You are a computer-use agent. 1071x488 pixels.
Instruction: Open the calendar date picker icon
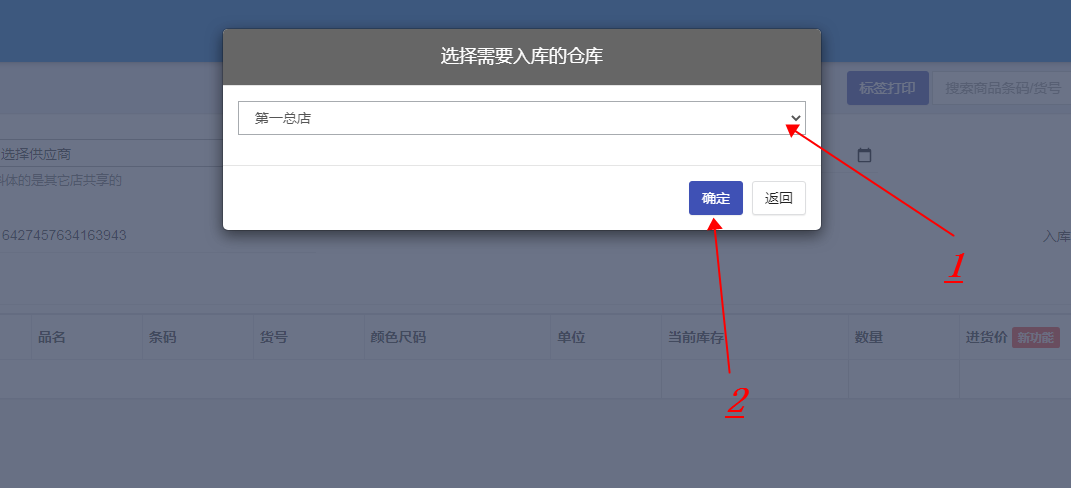pos(864,155)
